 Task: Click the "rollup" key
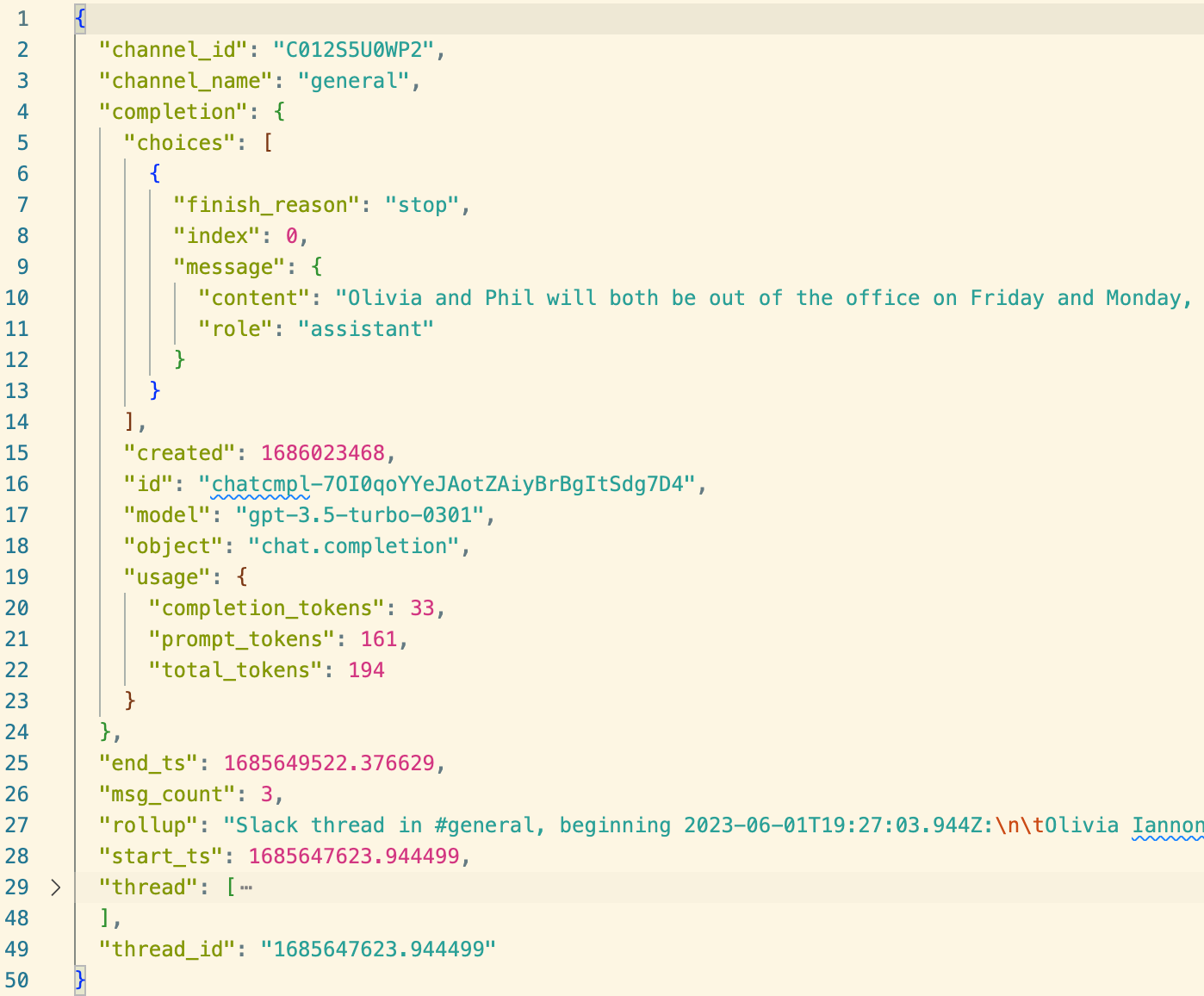149,825
